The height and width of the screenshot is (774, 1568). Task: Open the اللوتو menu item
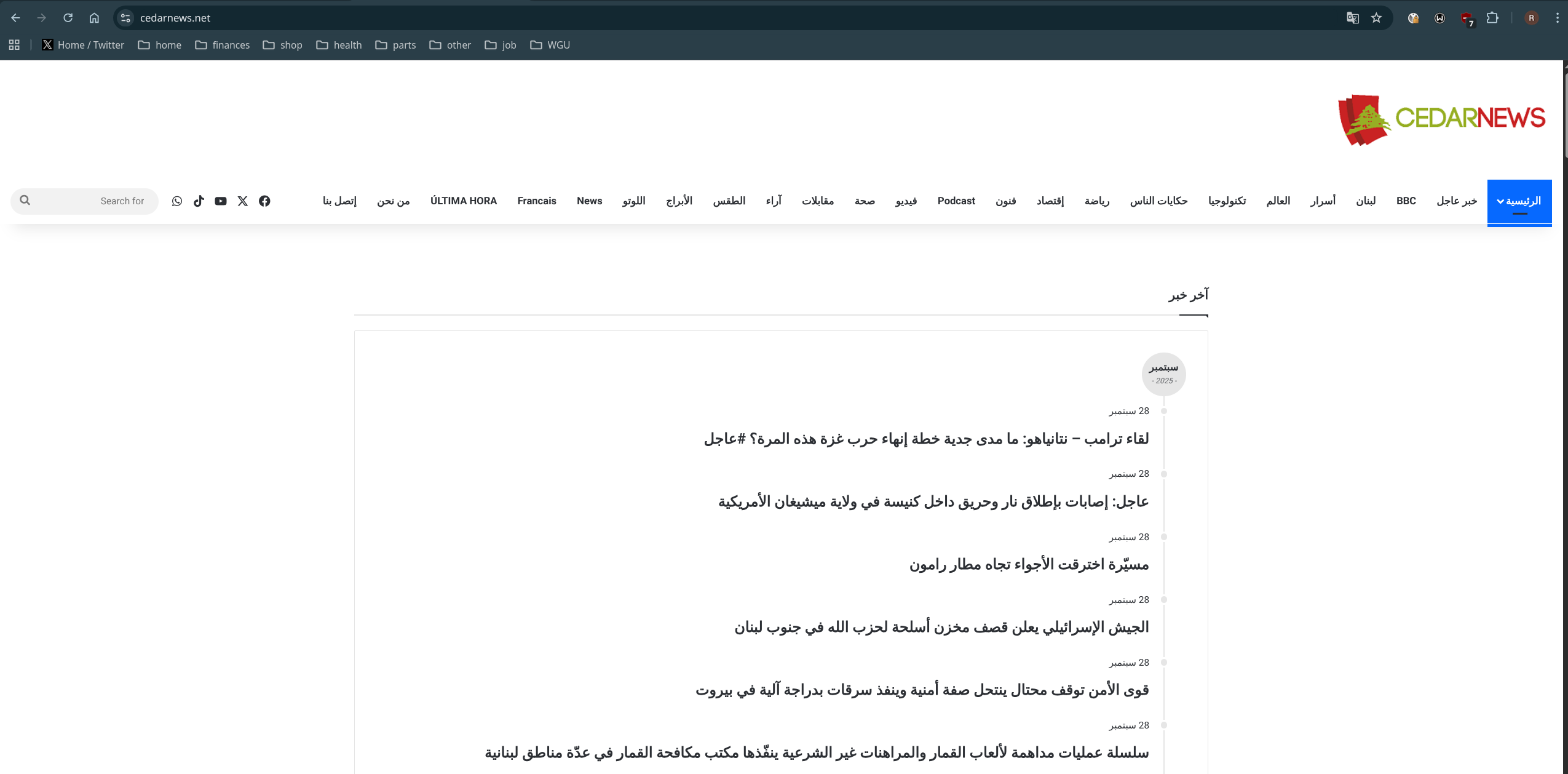[x=633, y=201]
